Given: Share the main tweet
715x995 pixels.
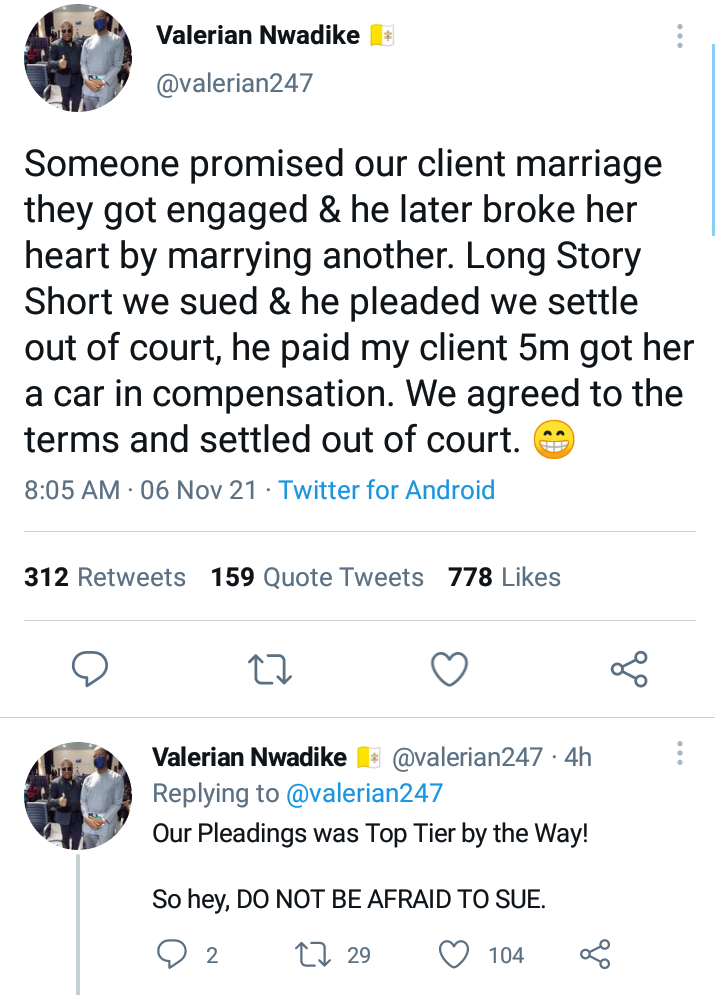Looking at the screenshot, I should tap(629, 669).
